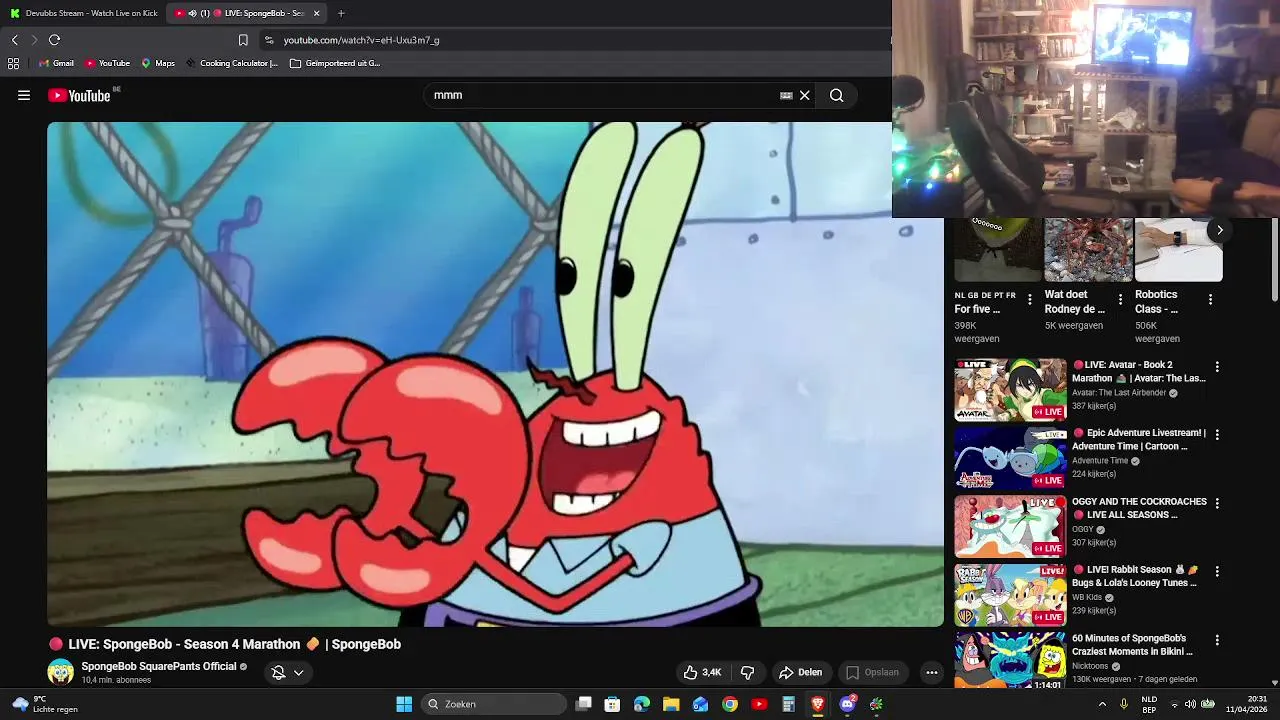Open the Cooking Calculator bookmark
The height and width of the screenshot is (720, 1280).
[232, 63]
